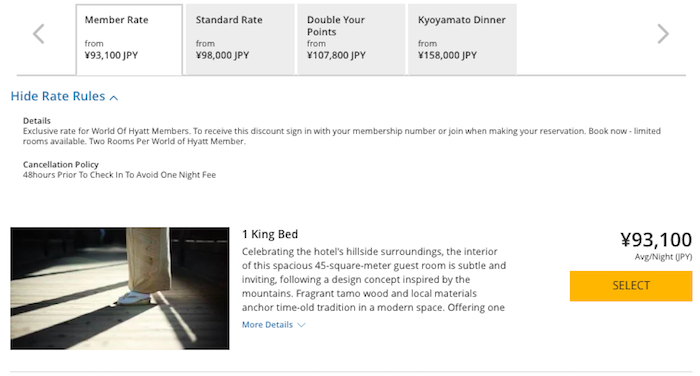Click the 1 King Bed room title
This screenshot has width=700, height=376.
[270, 234]
